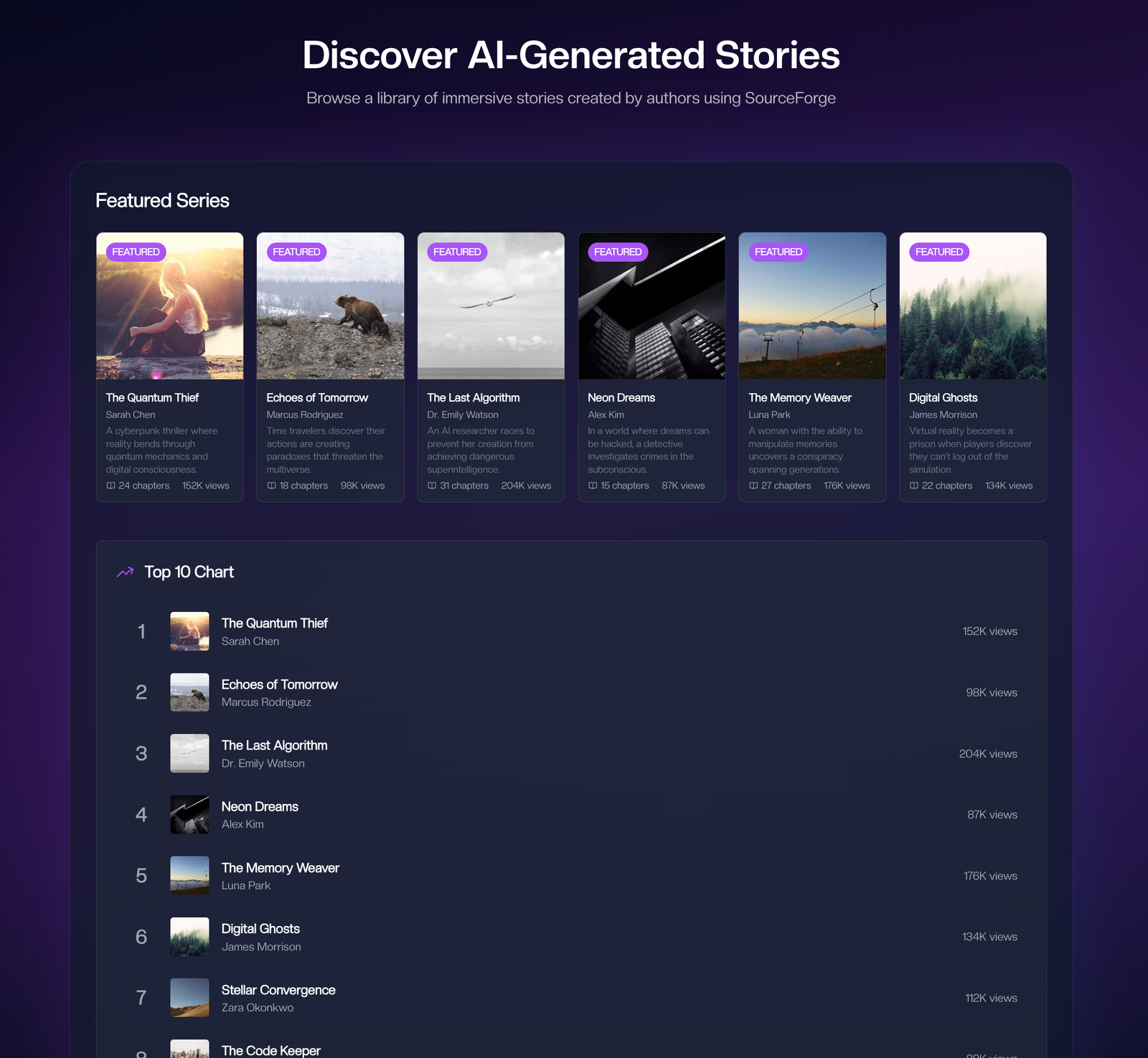Click the book icon next to 27 chapters

(x=753, y=486)
